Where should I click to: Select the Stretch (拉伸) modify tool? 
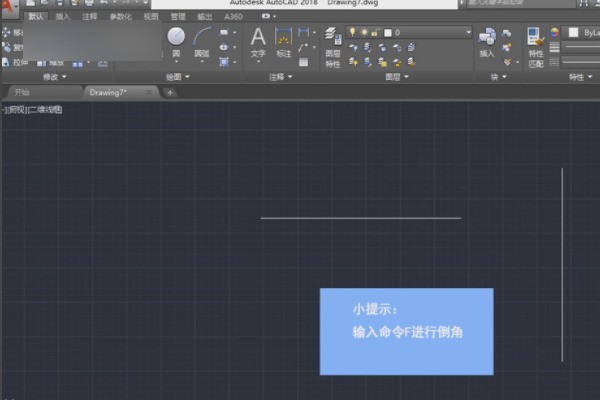15,62
